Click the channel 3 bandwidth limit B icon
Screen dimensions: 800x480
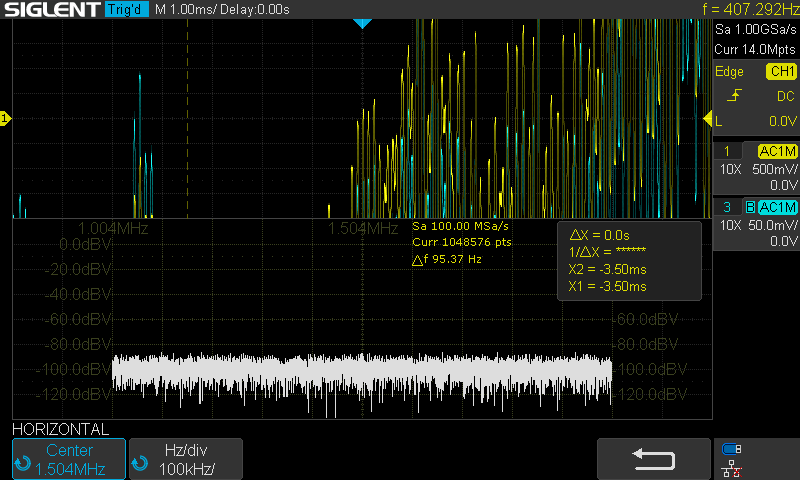(x=750, y=207)
